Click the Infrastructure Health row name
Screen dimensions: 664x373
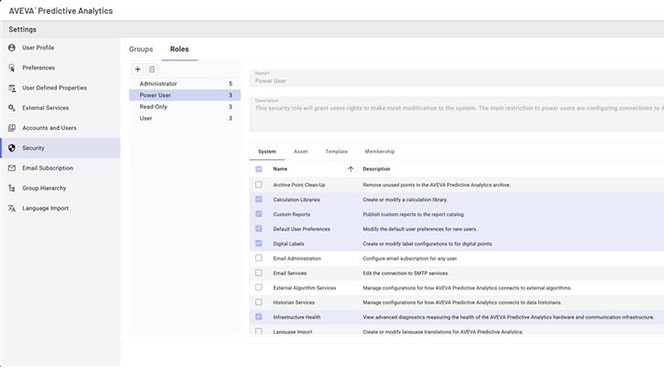click(296, 317)
